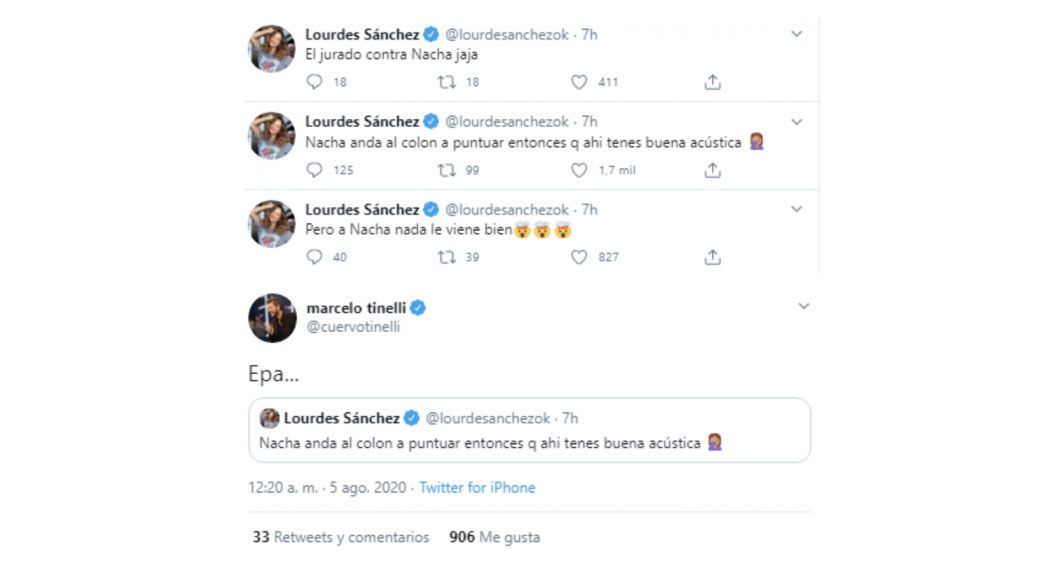The image size is (1060, 576).
Task: View the '906 Me gusta' likes list
Action: point(495,537)
